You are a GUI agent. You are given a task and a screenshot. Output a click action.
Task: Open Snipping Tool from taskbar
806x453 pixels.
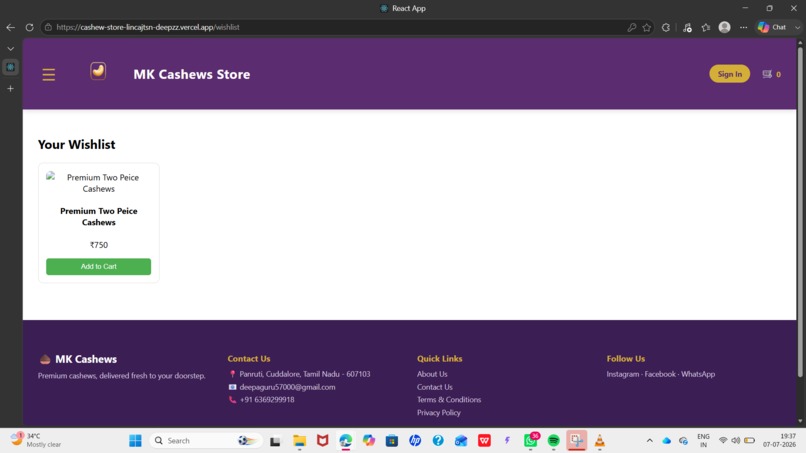click(576, 441)
